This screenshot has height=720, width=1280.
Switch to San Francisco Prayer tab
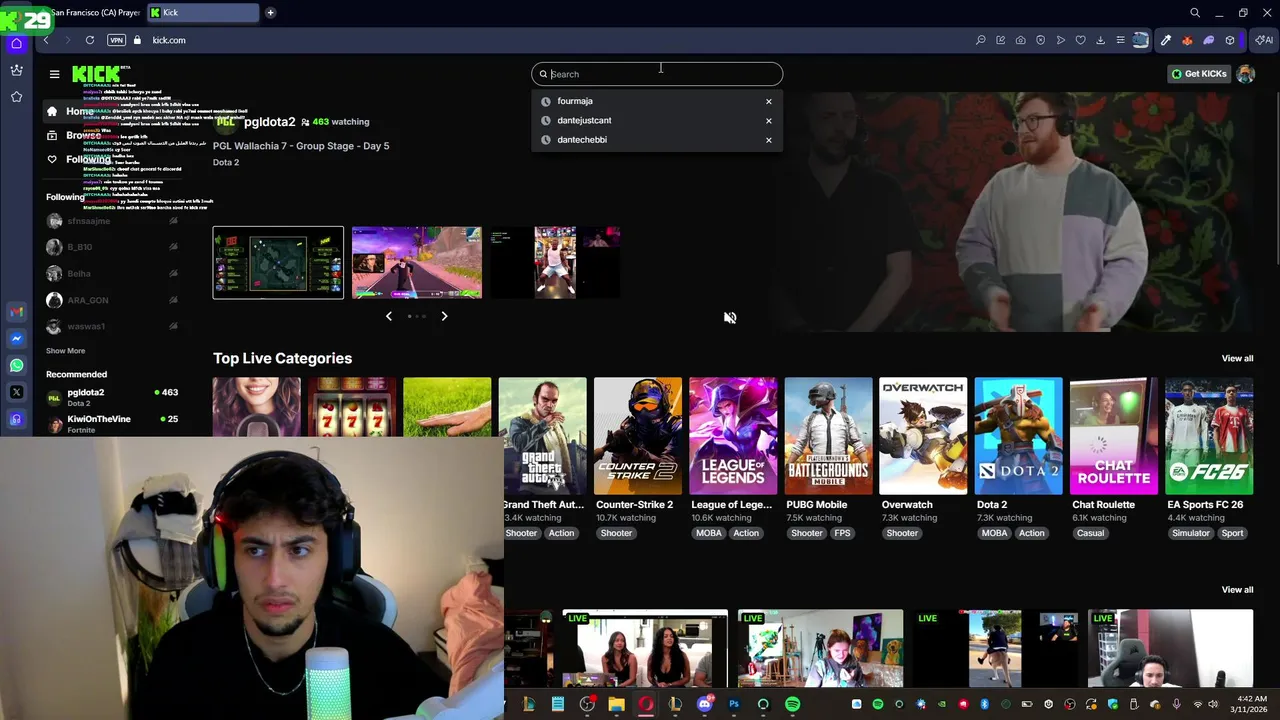pos(96,13)
